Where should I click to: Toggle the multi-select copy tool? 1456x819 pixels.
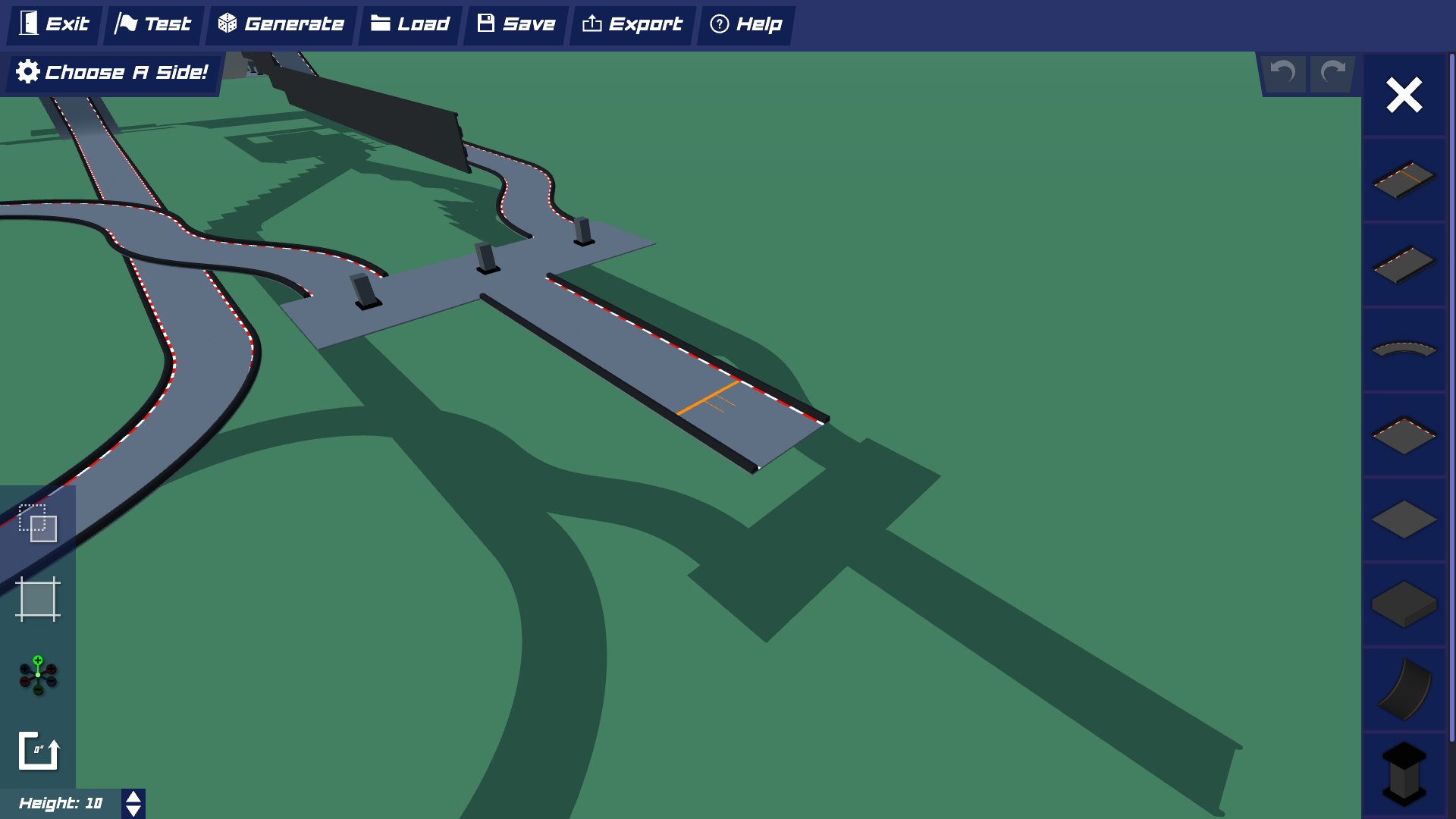point(38,523)
